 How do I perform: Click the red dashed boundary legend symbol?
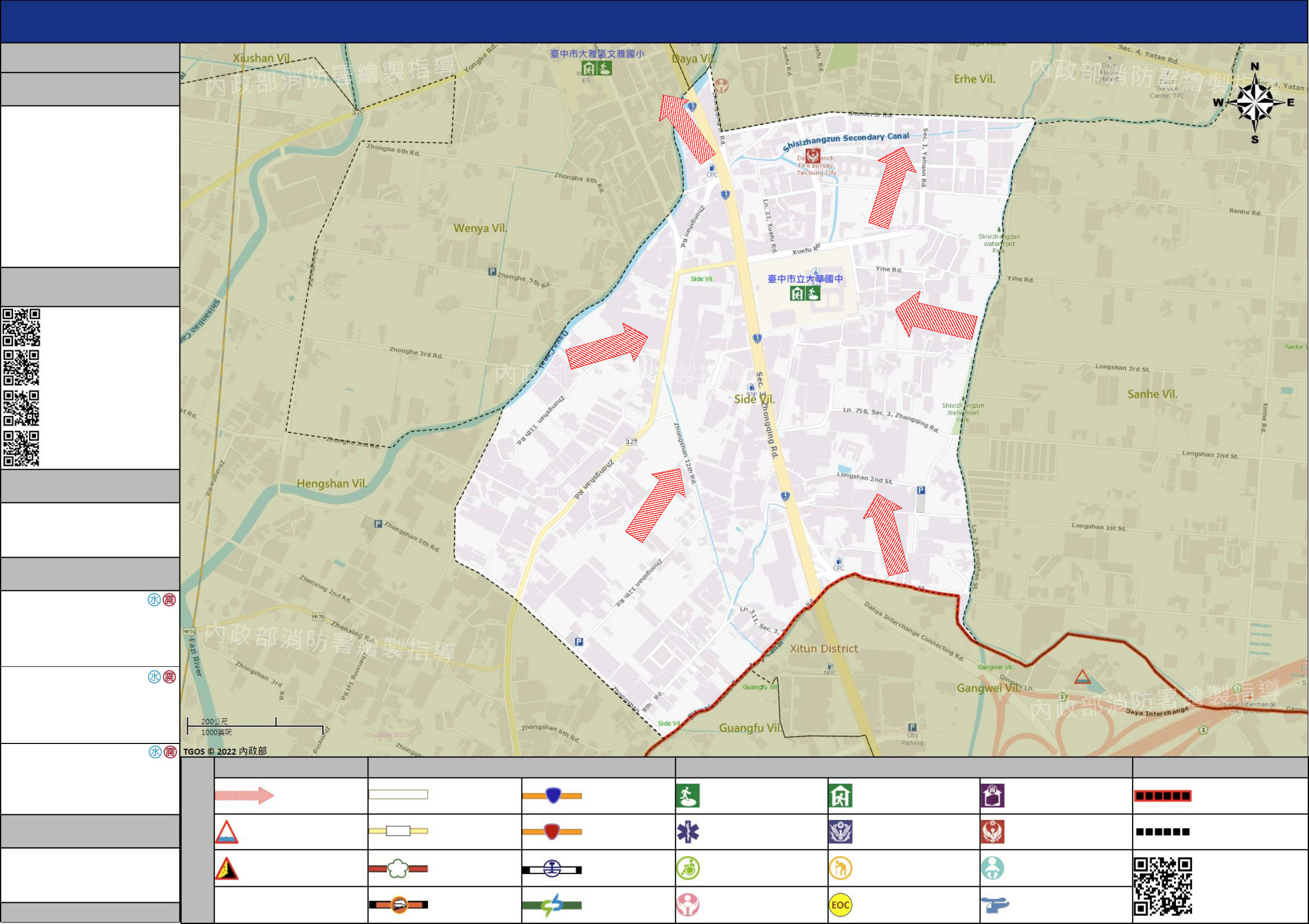(x=1163, y=796)
